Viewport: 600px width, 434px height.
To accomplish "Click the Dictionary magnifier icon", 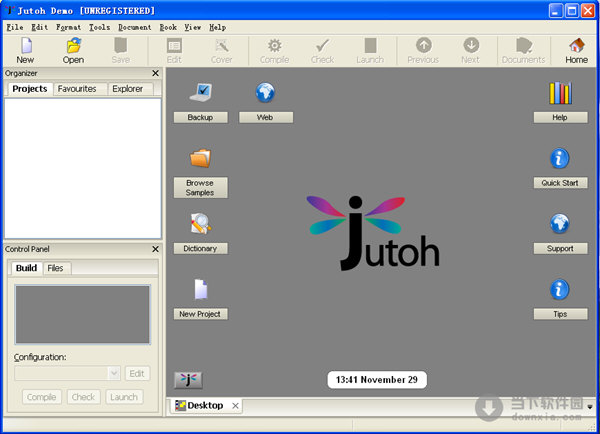I will 201,223.
